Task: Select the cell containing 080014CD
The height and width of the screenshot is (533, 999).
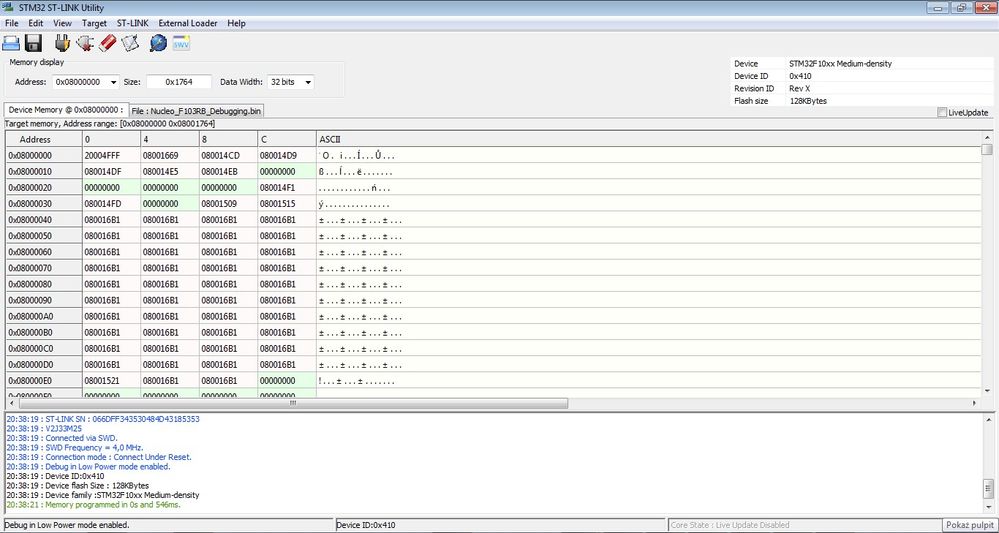Action: (x=229, y=155)
